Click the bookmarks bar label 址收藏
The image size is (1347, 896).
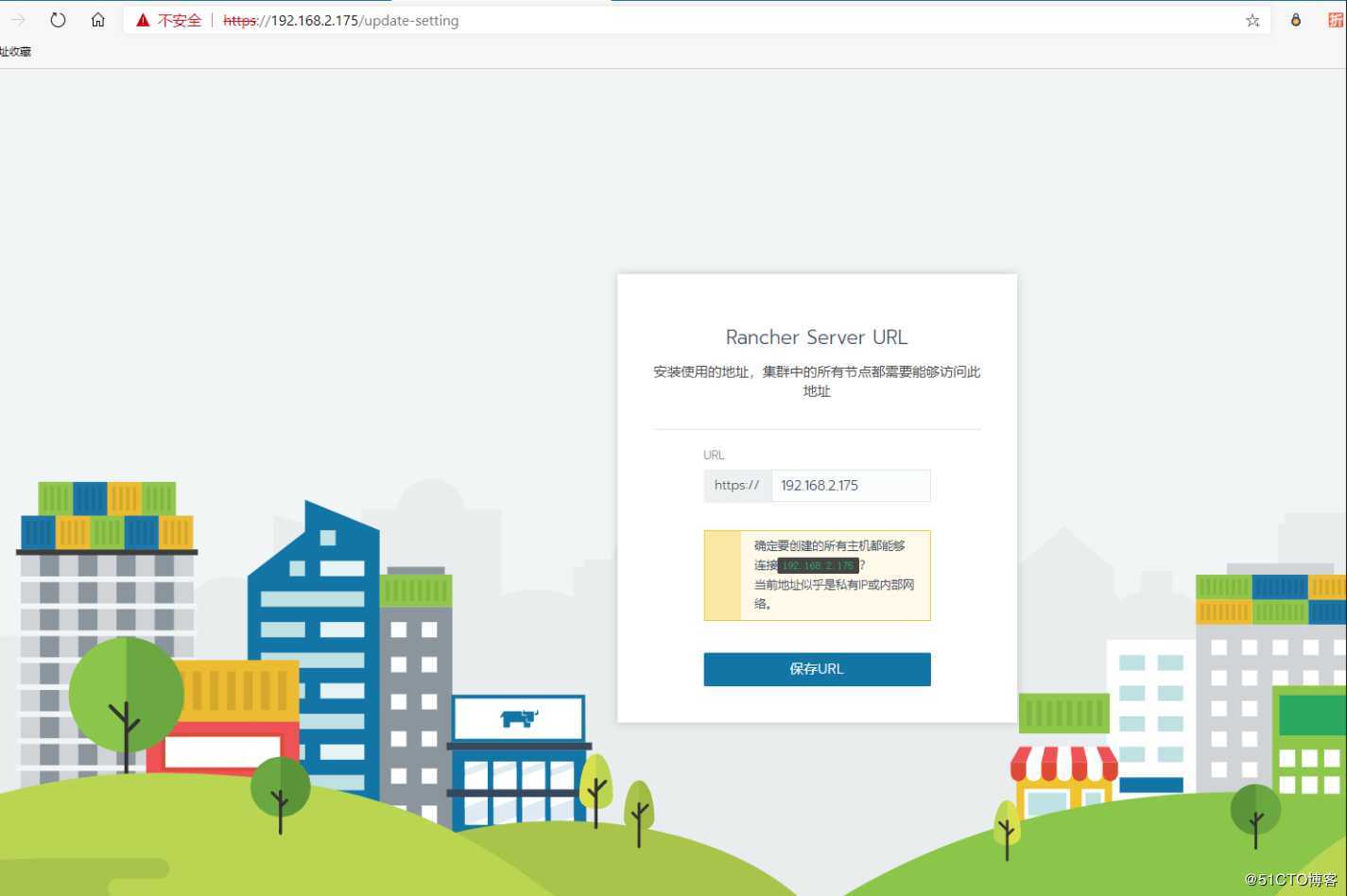(x=15, y=52)
